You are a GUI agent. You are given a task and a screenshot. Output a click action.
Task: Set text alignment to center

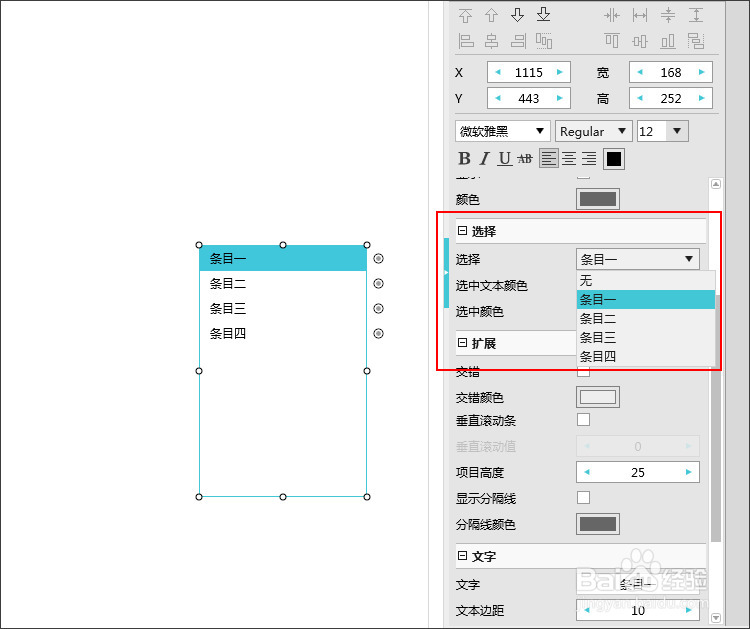pos(569,158)
